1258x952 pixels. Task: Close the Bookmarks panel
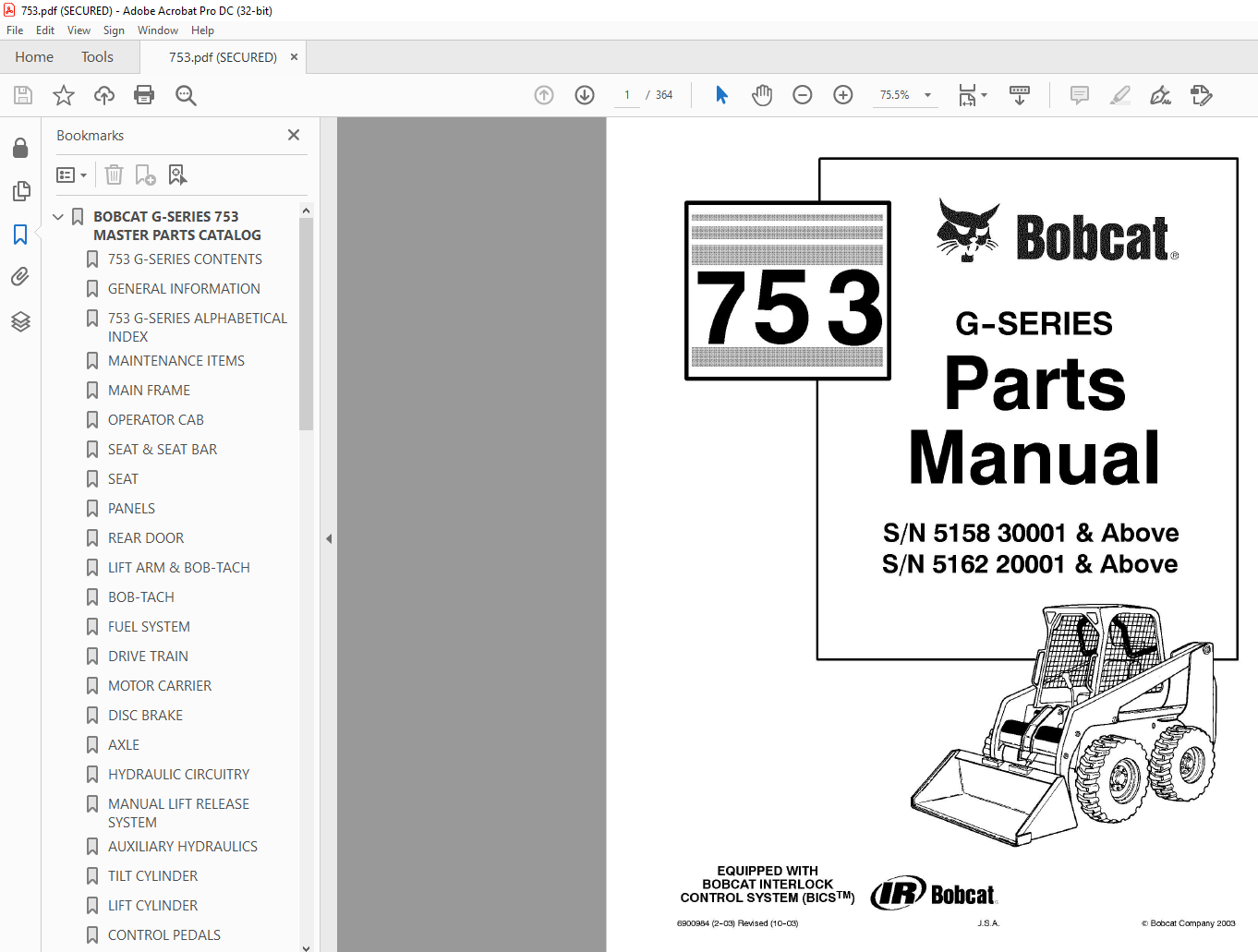(x=294, y=135)
